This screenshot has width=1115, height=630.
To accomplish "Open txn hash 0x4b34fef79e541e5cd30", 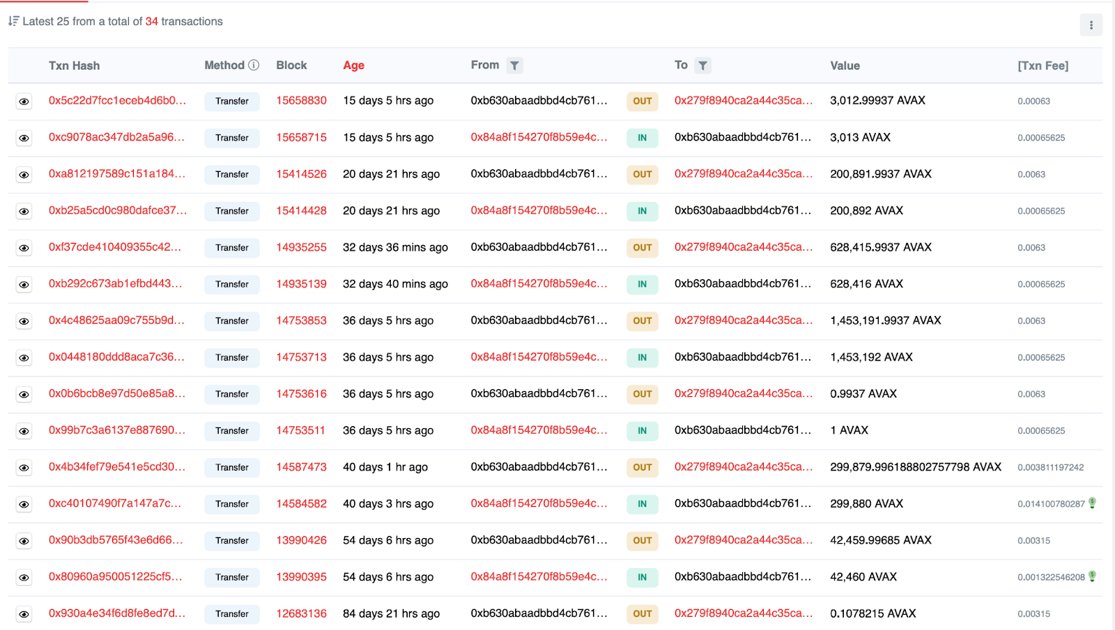I will point(117,466).
